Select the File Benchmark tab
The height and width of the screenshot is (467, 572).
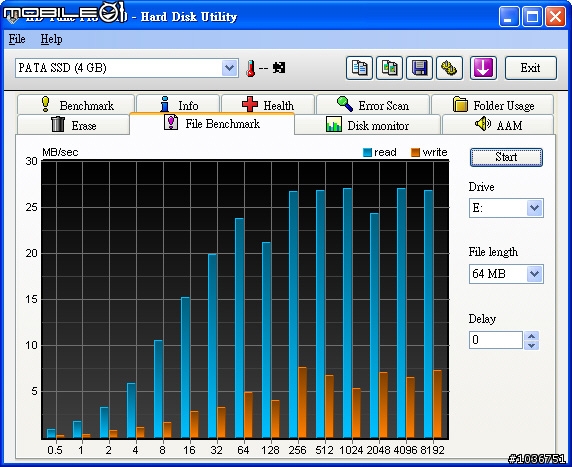(x=212, y=124)
